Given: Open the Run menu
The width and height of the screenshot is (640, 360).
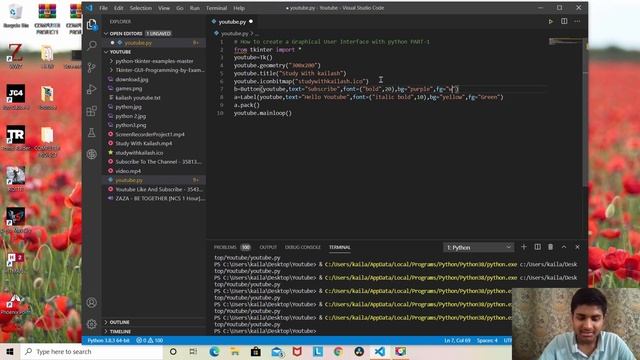Looking at the screenshot, I should pyautogui.click(x=195, y=8).
